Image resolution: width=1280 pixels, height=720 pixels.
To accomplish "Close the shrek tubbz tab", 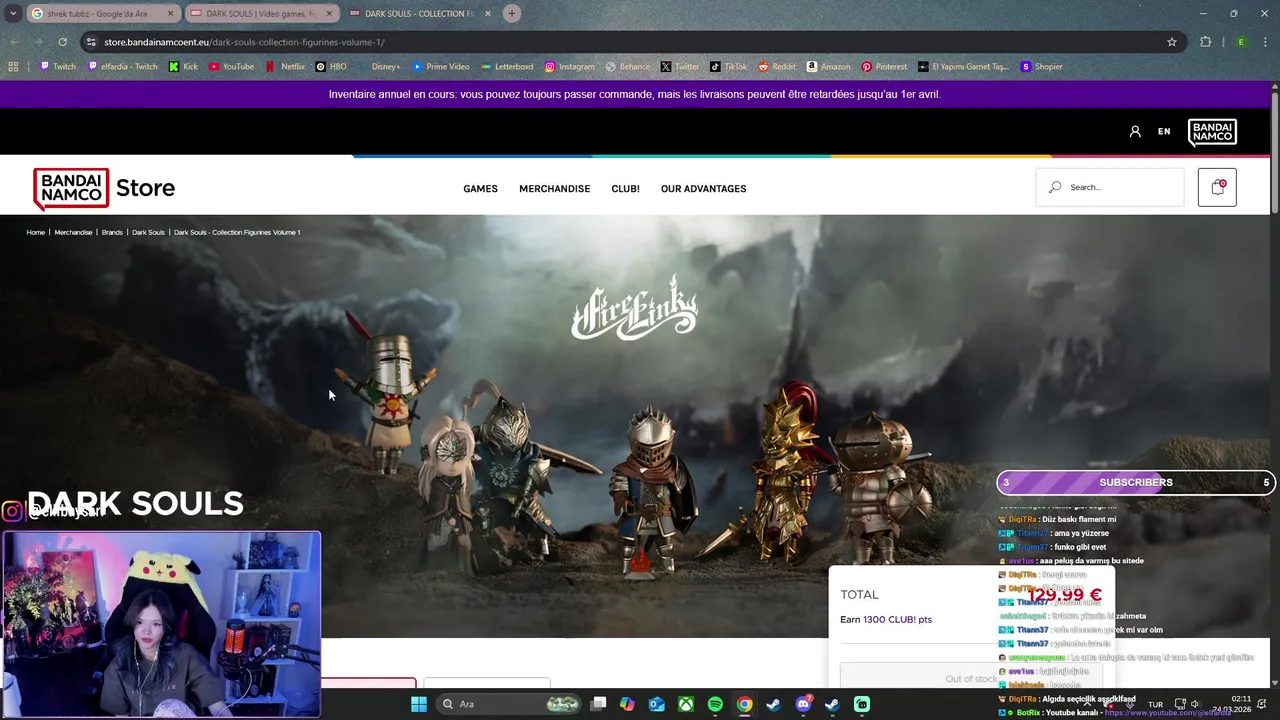I will [170, 14].
